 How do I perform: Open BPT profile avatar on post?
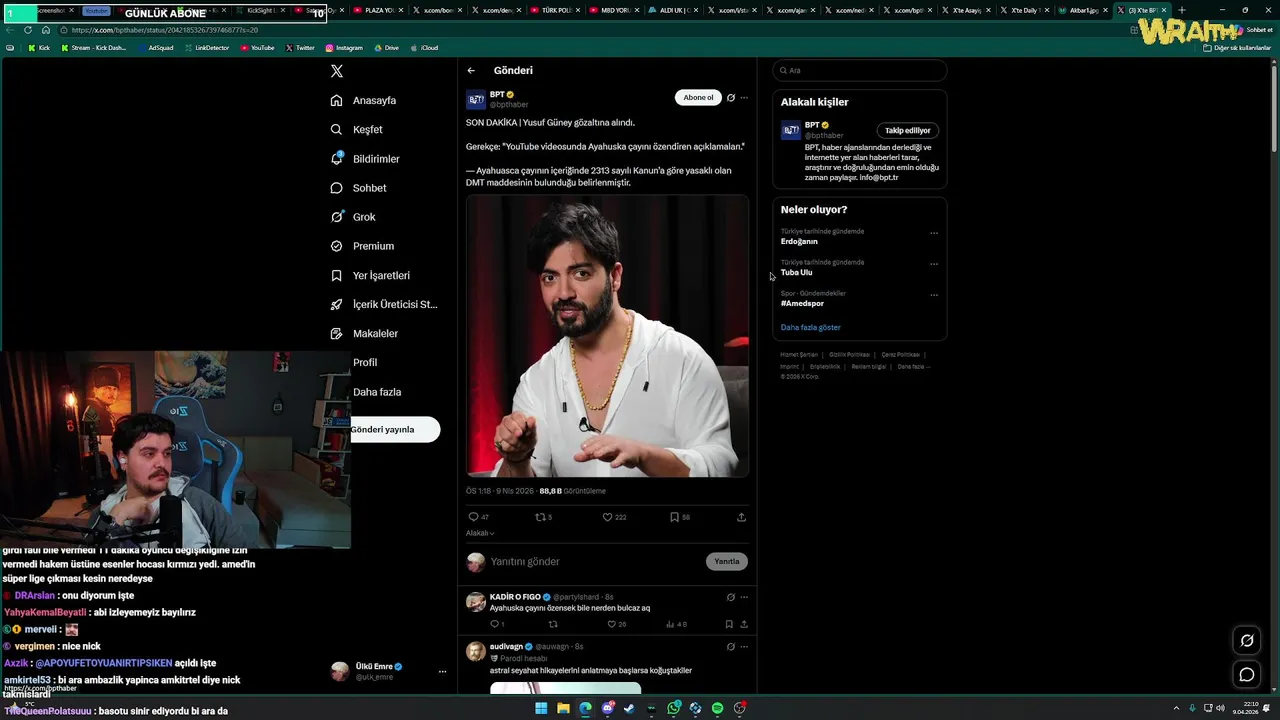[476, 100]
